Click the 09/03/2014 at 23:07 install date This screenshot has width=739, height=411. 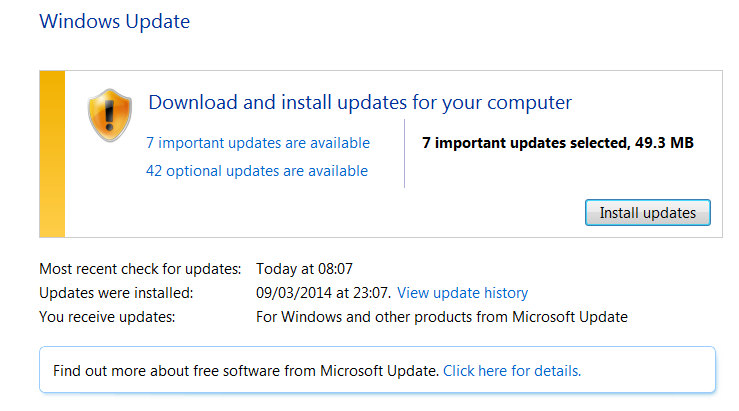323,293
